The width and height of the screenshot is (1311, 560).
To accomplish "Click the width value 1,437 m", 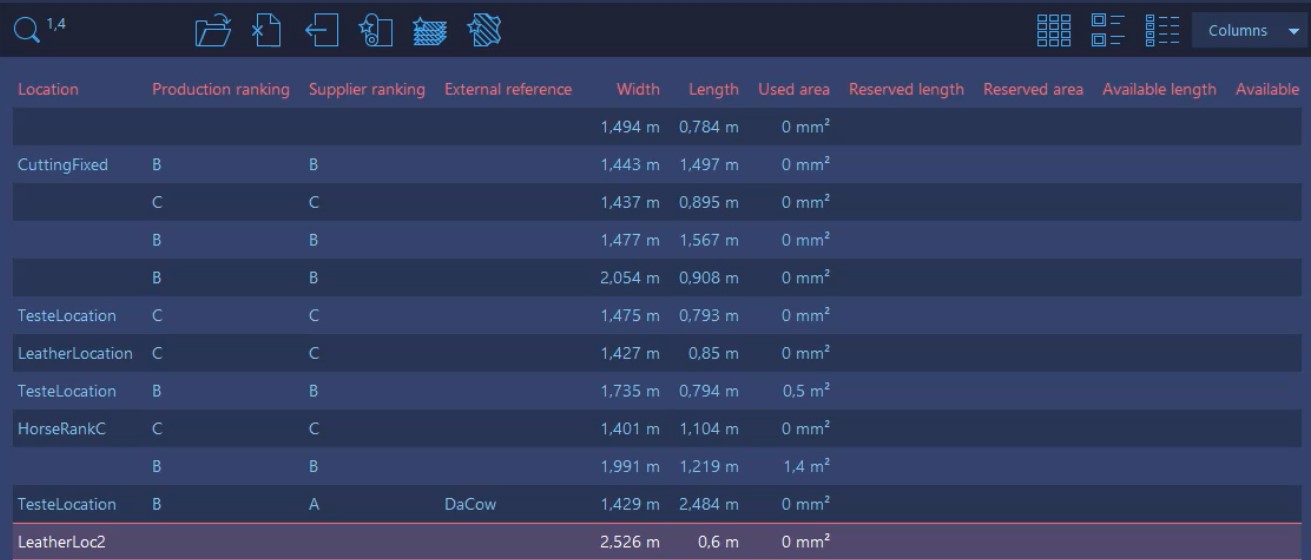I will pyautogui.click(x=630, y=202).
